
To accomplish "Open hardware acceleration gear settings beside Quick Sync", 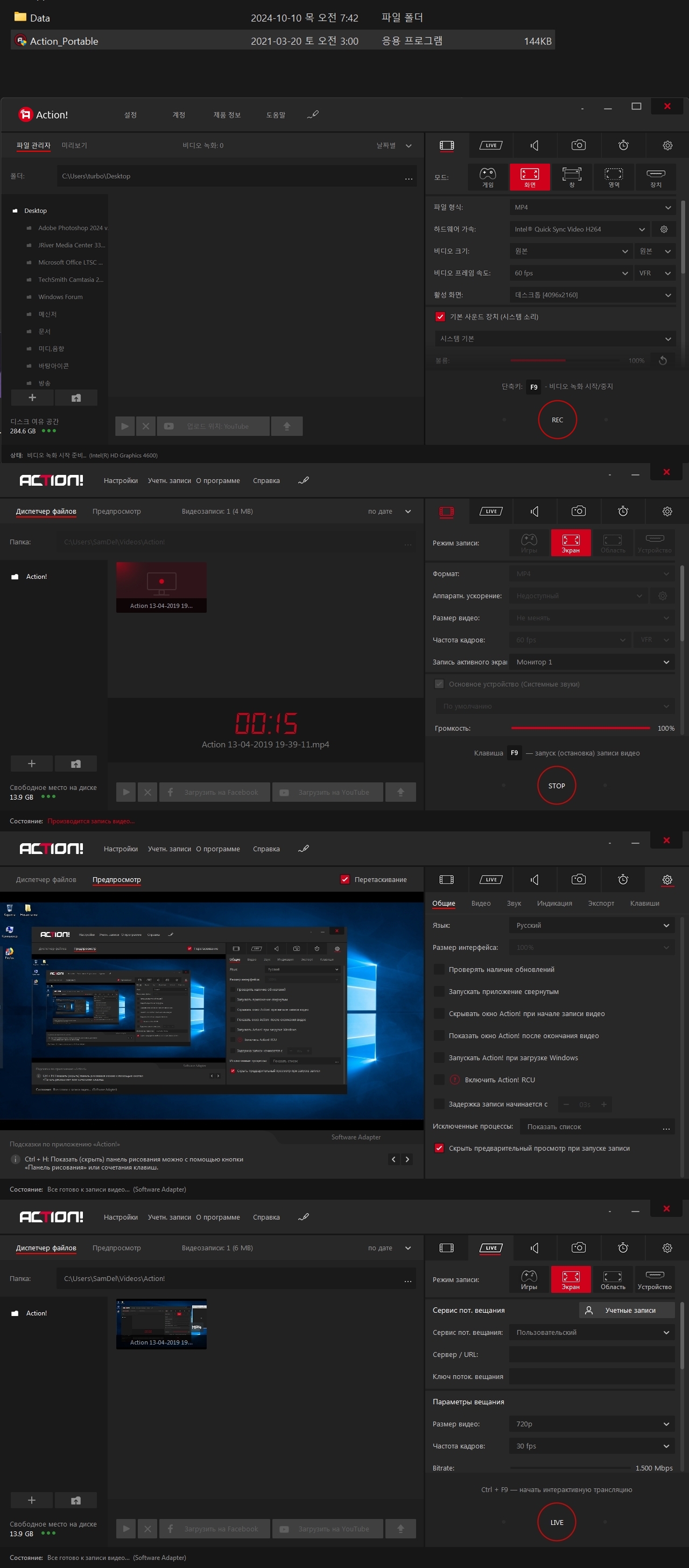I will [x=664, y=229].
